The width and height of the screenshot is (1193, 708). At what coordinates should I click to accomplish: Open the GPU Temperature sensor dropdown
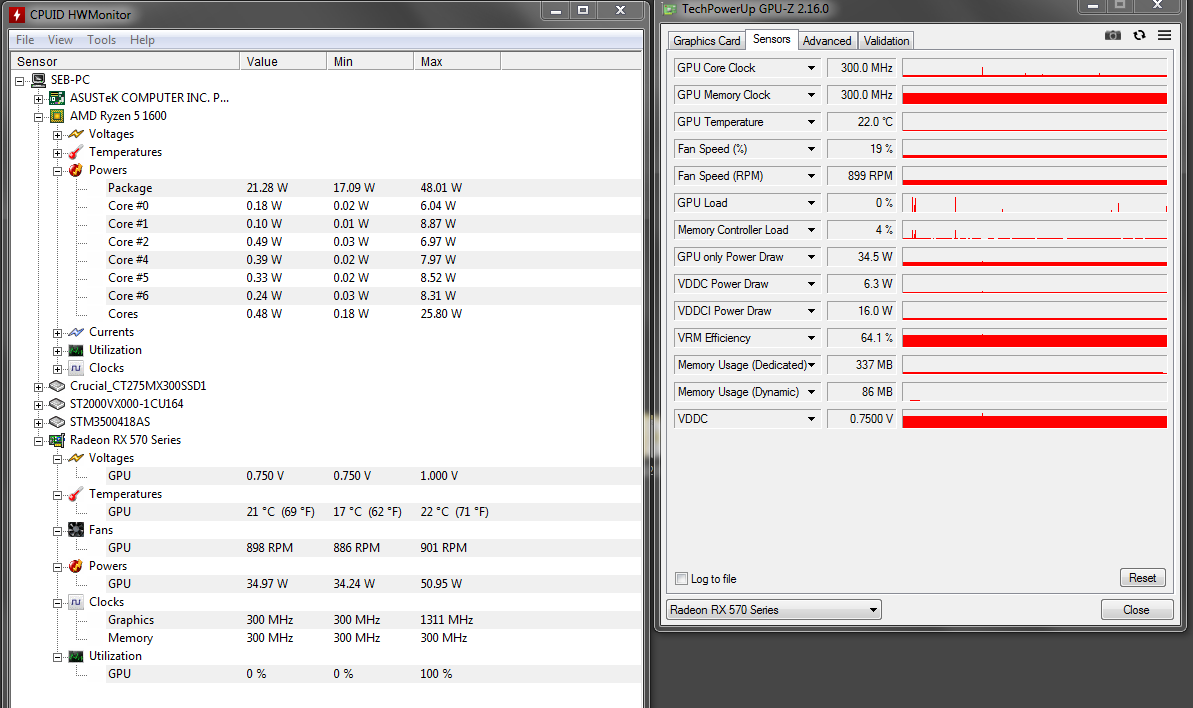[x=811, y=122]
